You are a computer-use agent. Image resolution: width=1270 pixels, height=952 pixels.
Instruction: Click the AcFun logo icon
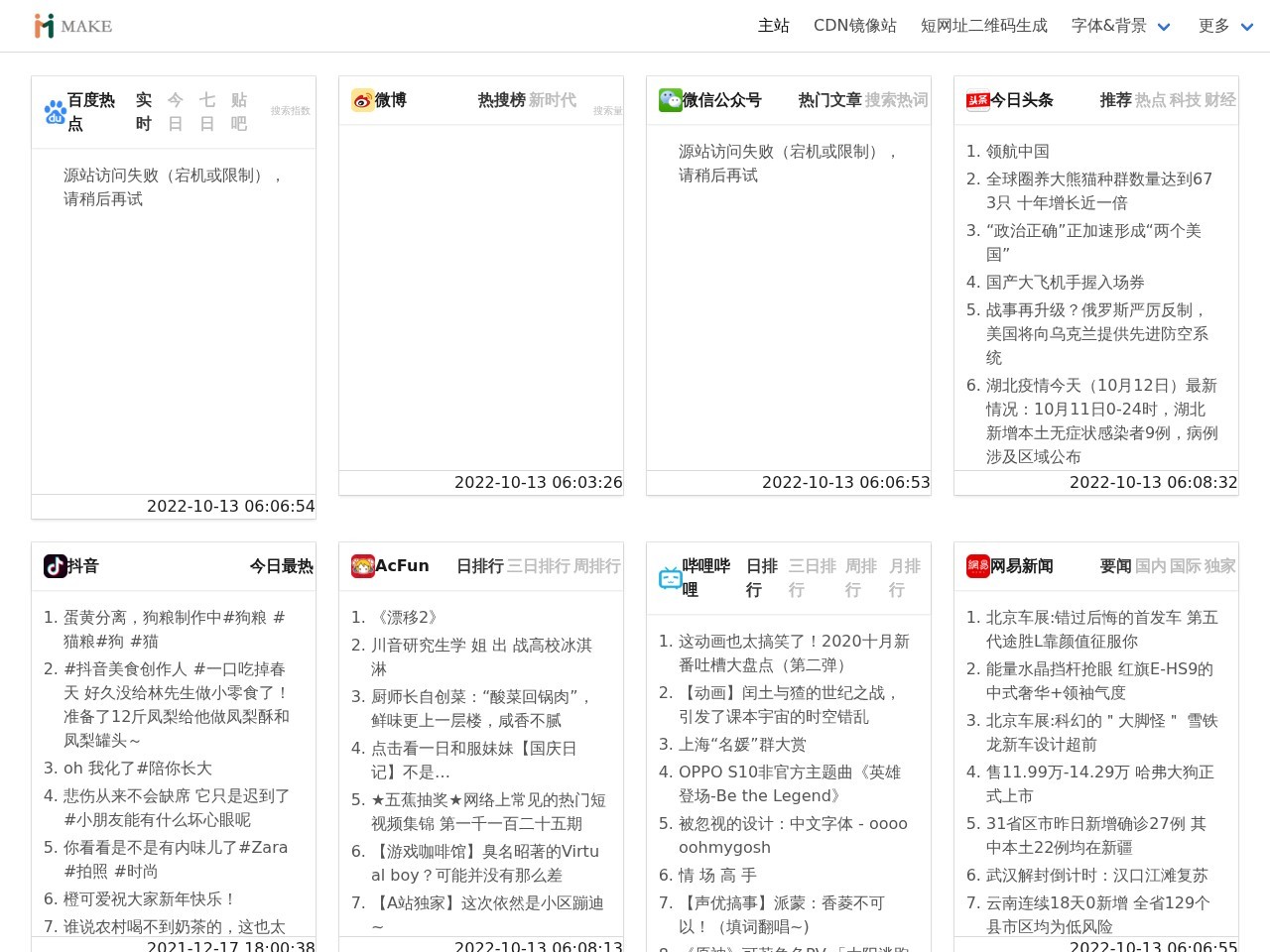point(363,566)
